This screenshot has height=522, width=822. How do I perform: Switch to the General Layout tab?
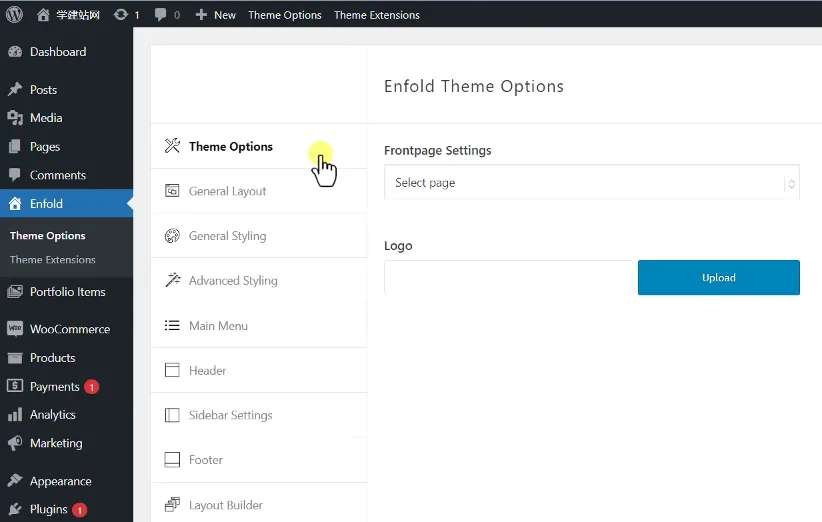[x=259, y=191]
